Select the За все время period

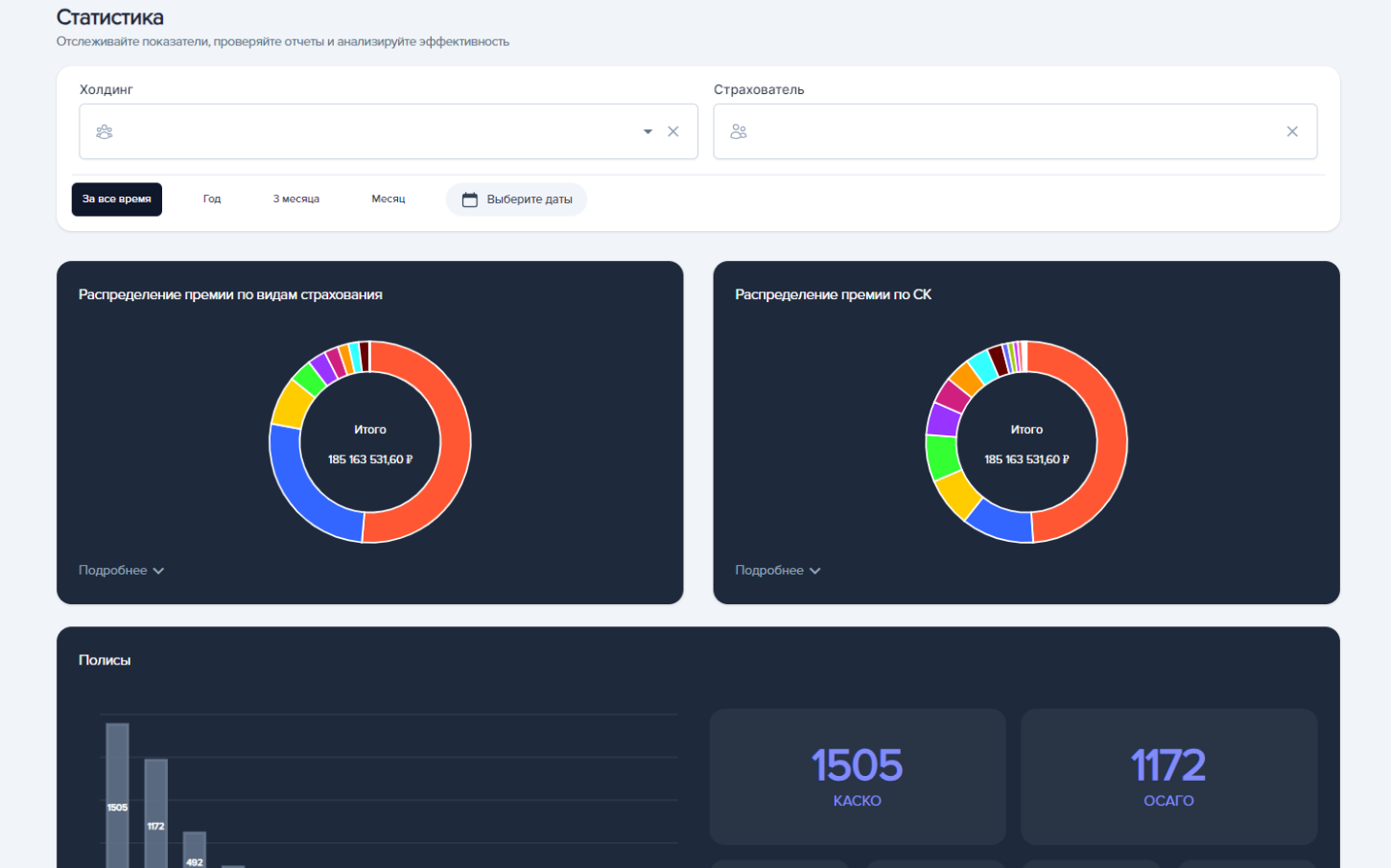click(116, 199)
